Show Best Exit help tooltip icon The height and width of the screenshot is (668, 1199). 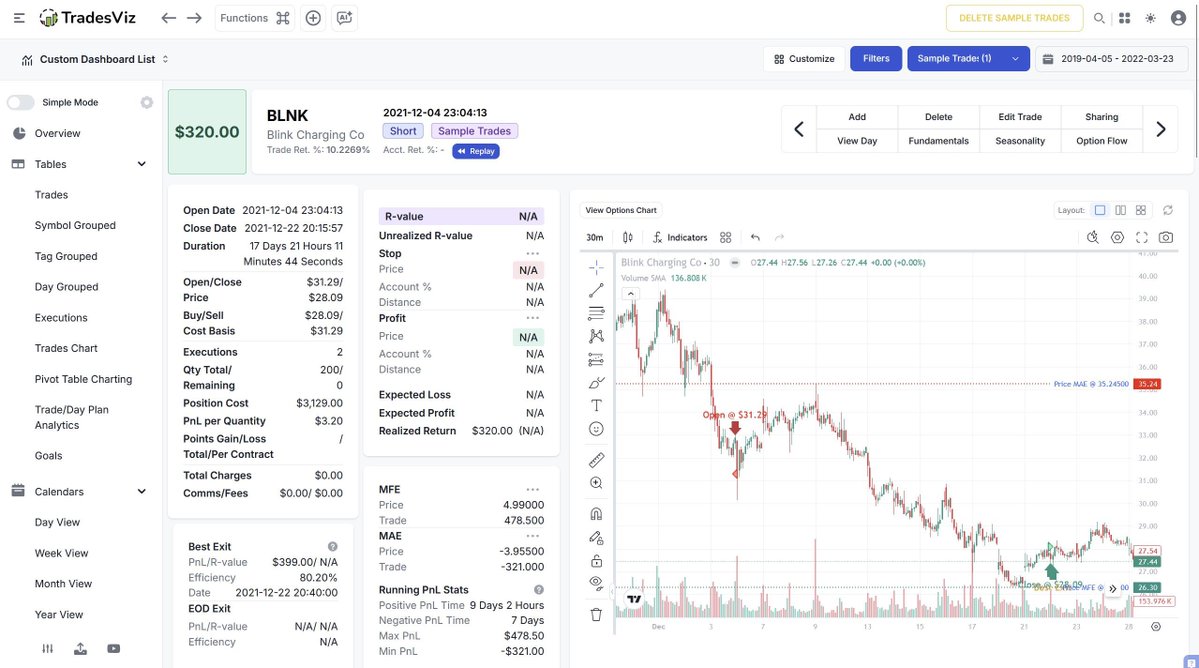(333, 546)
